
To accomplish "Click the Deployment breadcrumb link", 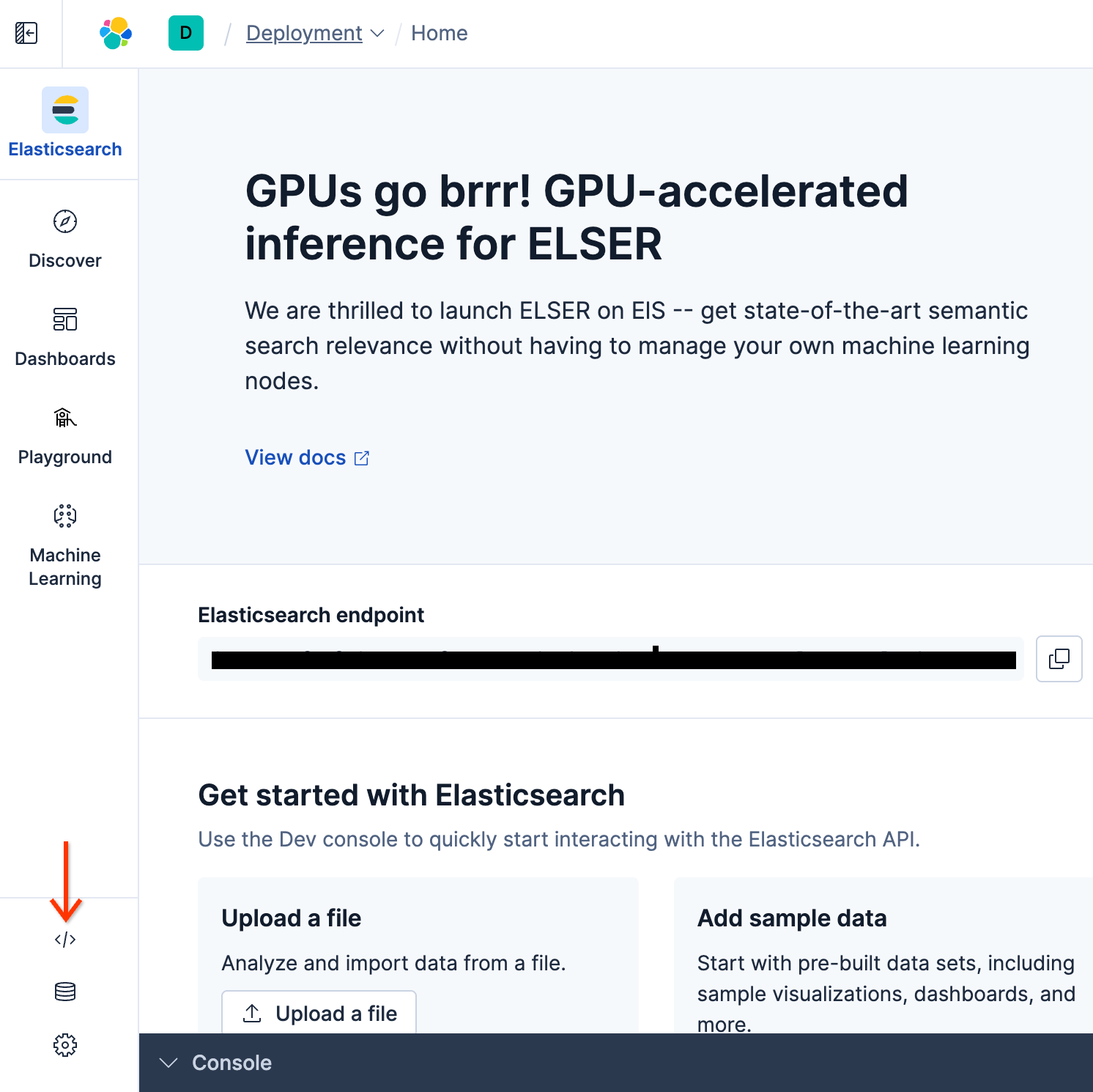I will tap(304, 33).
